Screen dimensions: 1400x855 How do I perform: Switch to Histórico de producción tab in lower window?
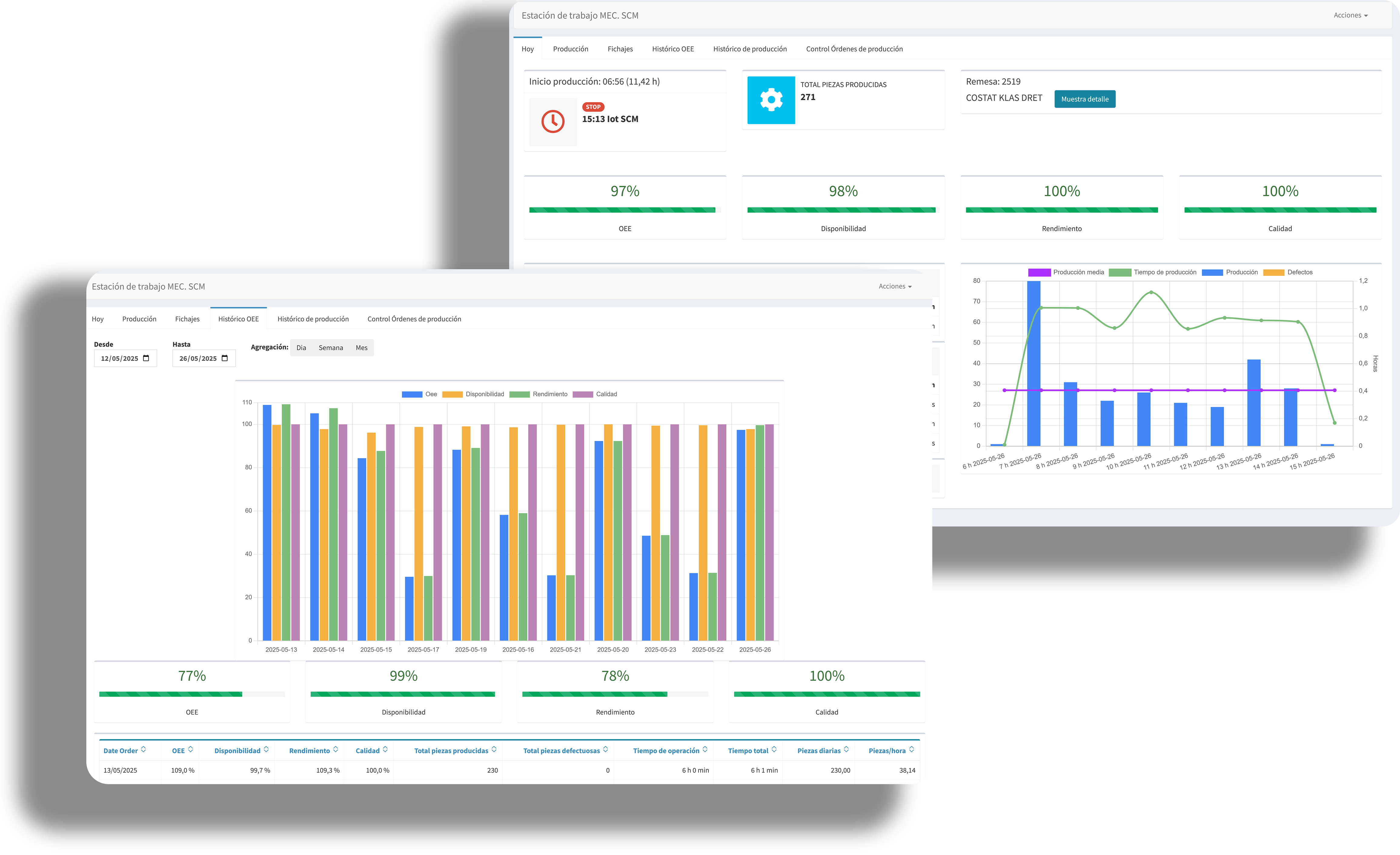click(x=313, y=319)
